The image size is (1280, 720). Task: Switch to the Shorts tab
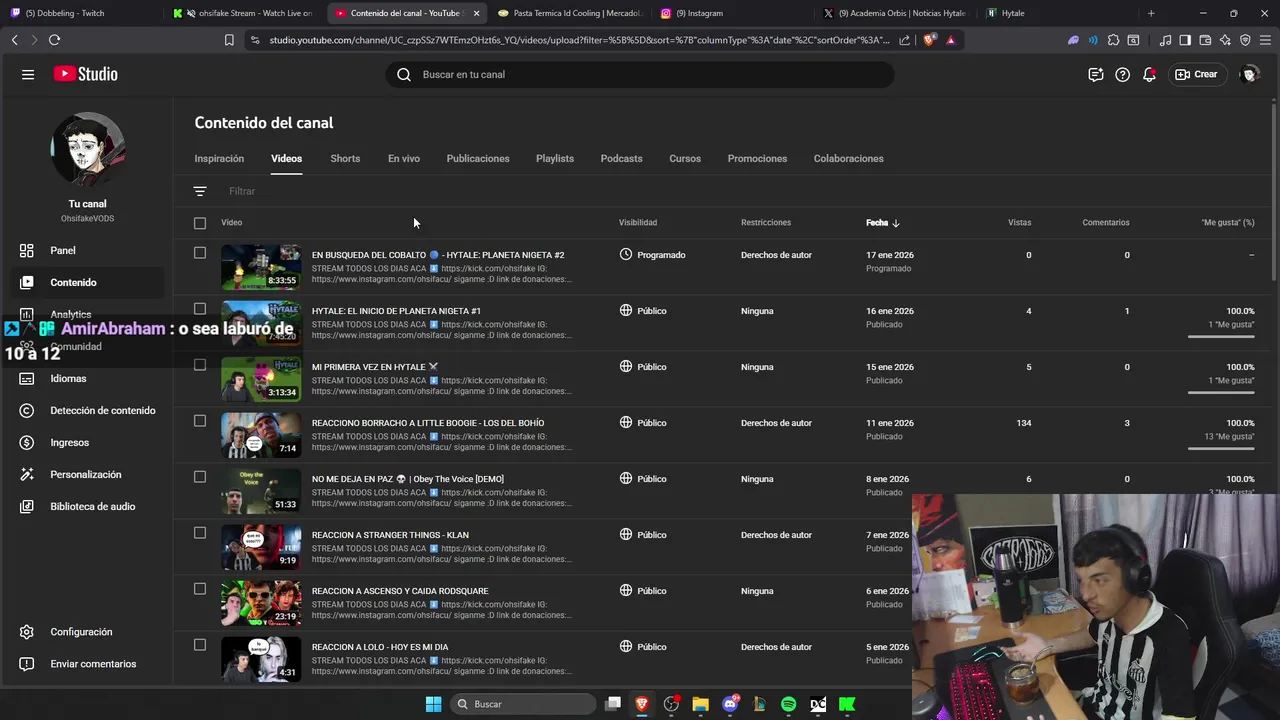point(345,158)
